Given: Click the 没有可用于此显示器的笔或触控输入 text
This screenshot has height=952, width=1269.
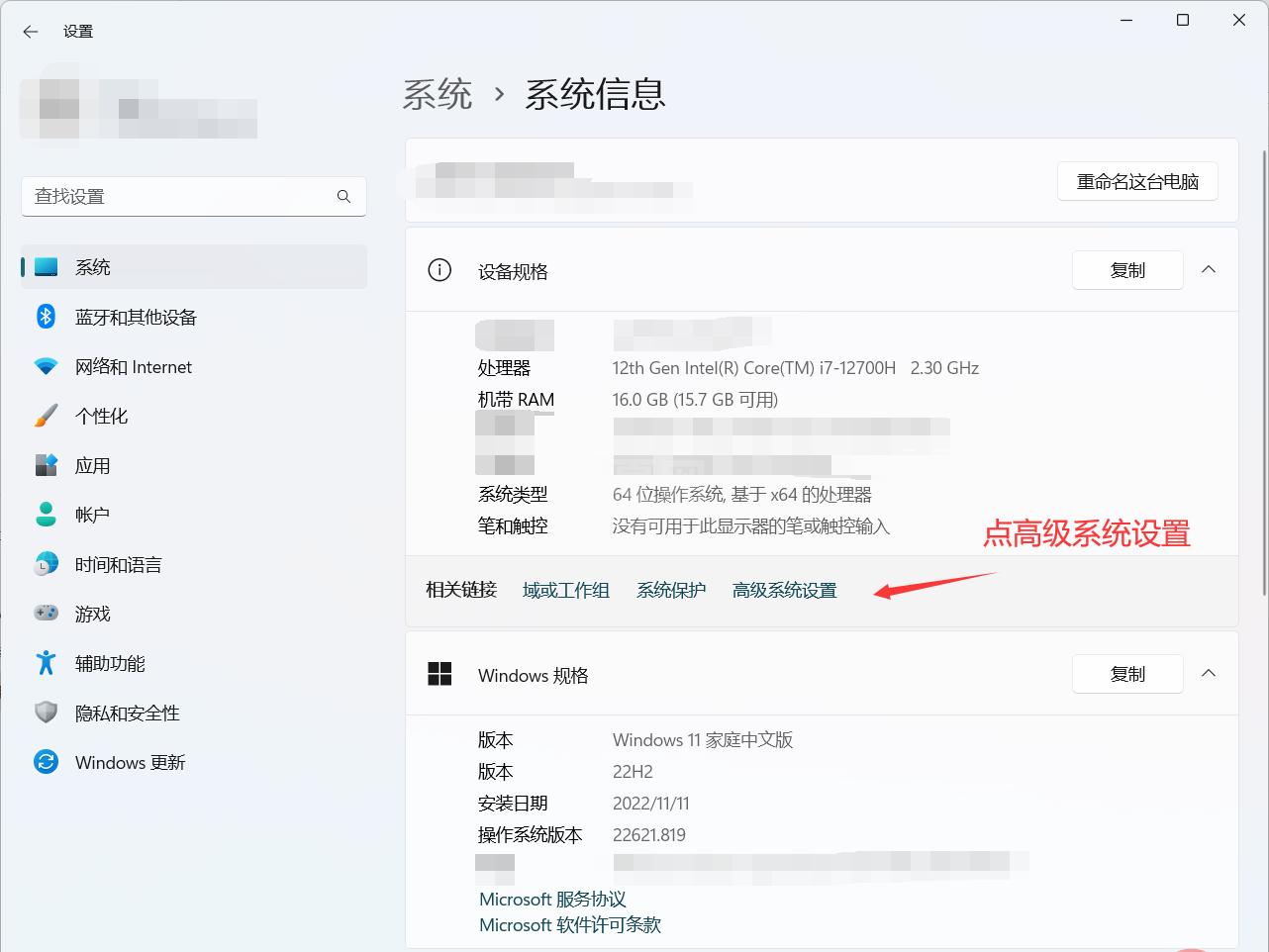Looking at the screenshot, I should 751,526.
